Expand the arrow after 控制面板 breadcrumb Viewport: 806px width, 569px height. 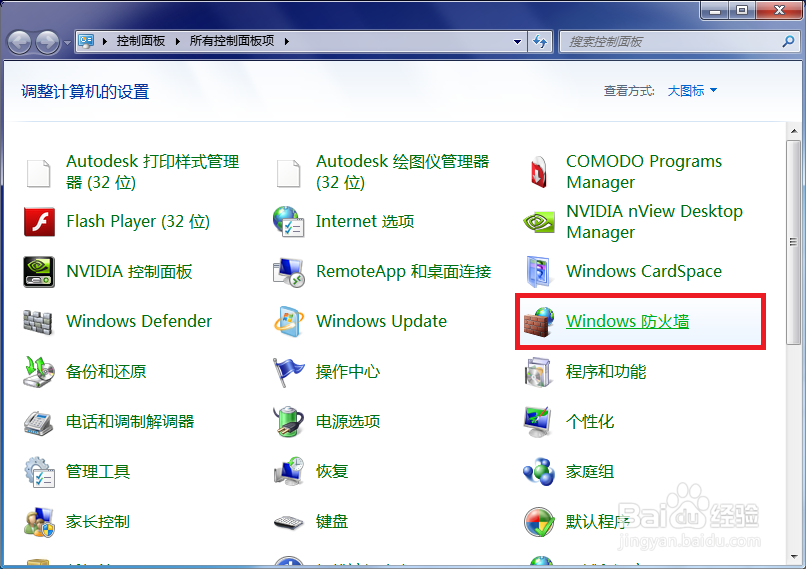coord(178,41)
